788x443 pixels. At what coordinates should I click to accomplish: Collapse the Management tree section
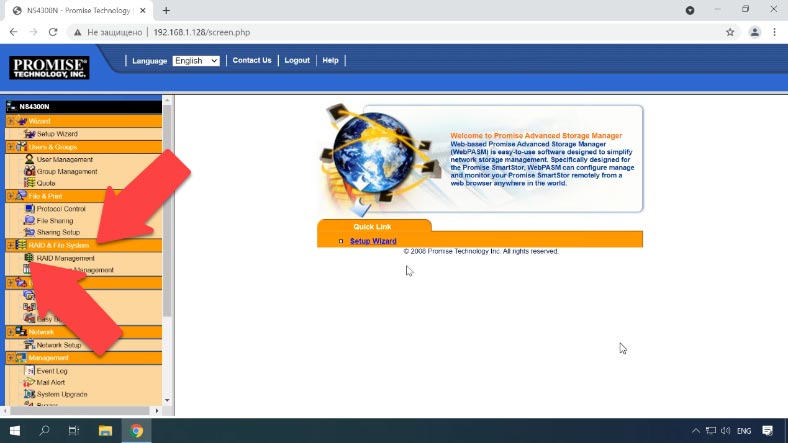pyautogui.click(x=11, y=358)
